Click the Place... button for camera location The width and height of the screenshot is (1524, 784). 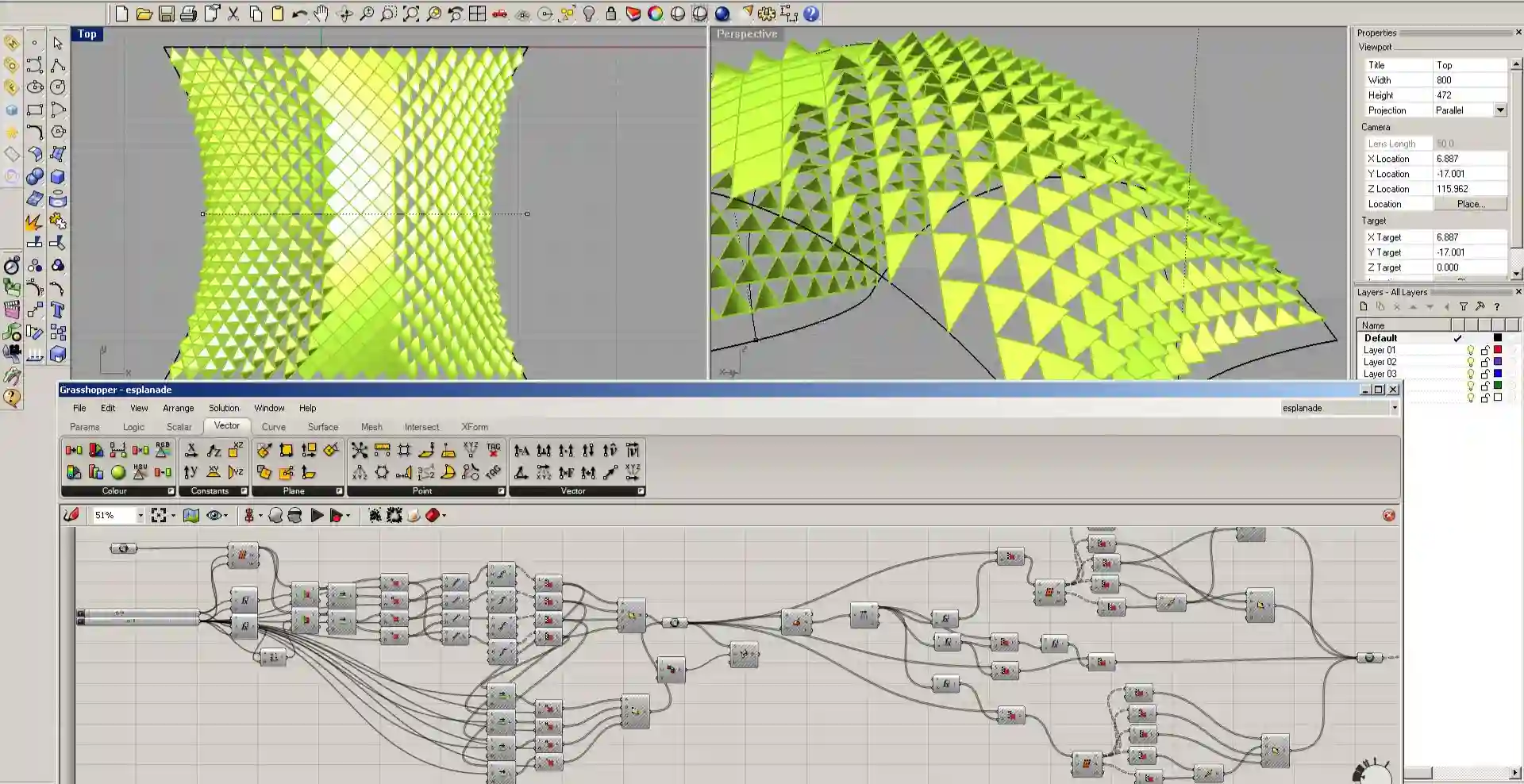point(1470,204)
